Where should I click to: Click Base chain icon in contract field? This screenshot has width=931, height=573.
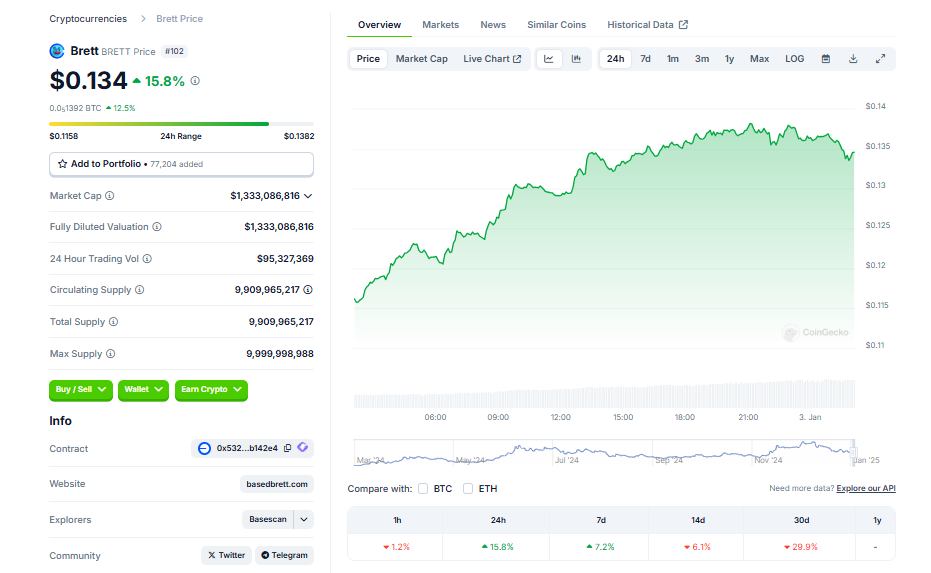coord(204,448)
